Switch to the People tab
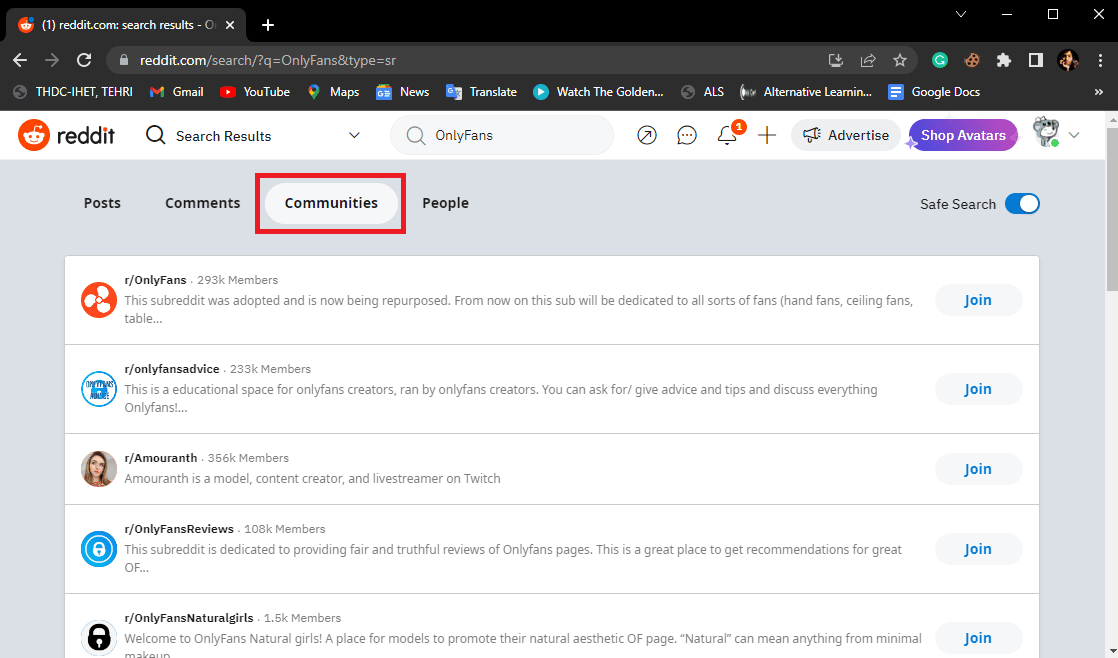 point(445,203)
